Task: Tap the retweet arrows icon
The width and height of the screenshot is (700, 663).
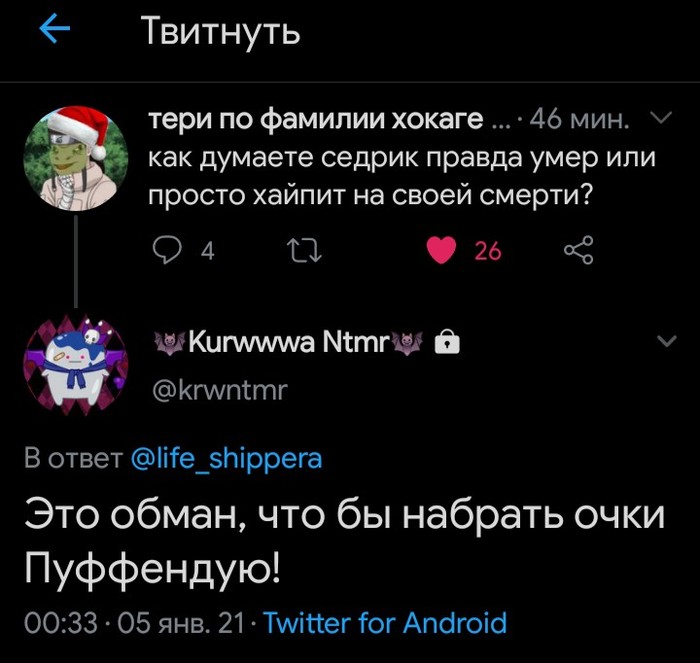Action: coord(304,250)
